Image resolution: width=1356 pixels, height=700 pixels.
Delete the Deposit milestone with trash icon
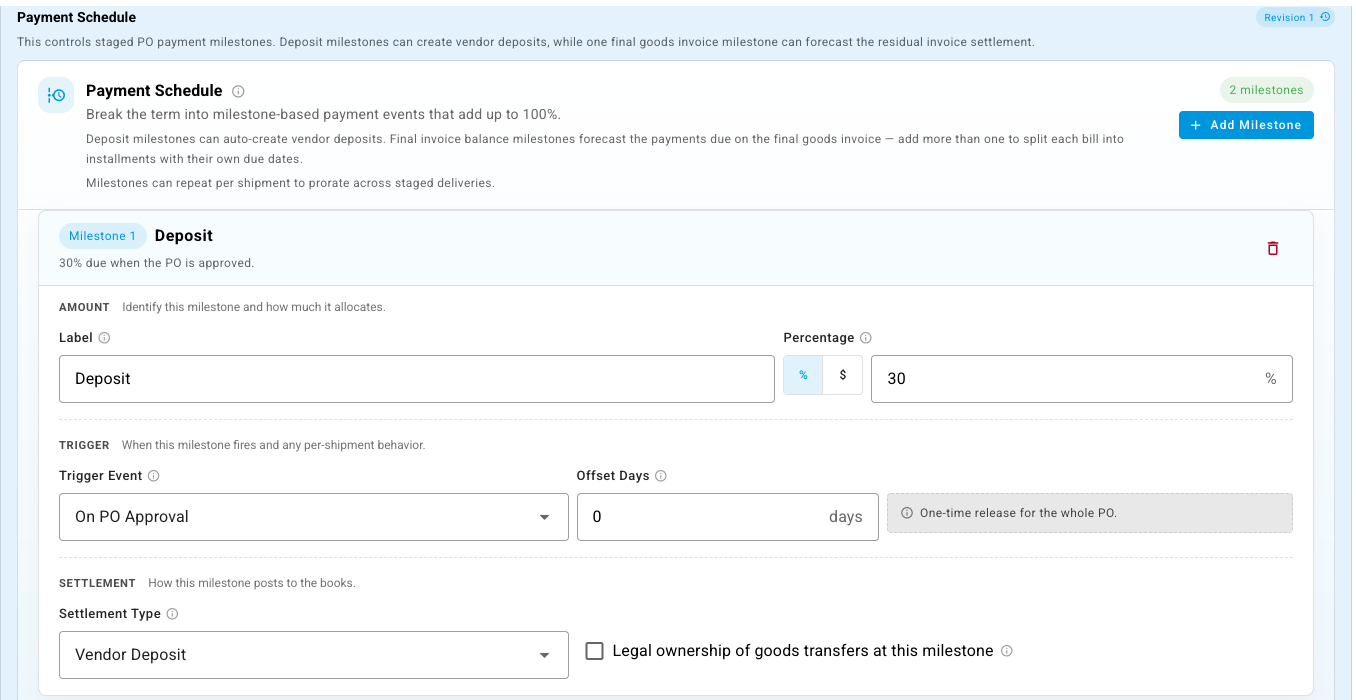(1273, 248)
